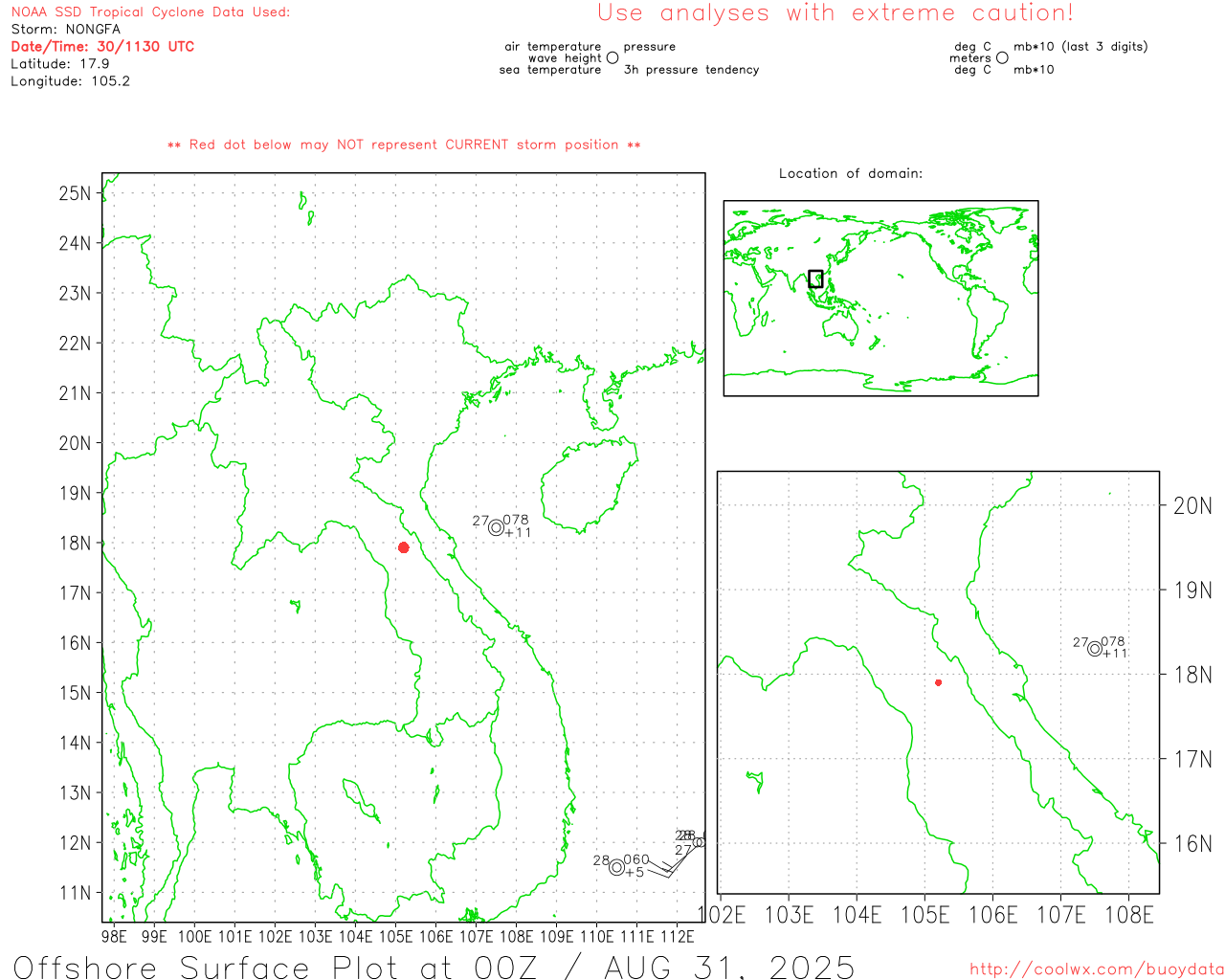The height and width of the screenshot is (980, 1225).
Task: Click the buoy station circle reading 060 near 12N
Action: (x=616, y=868)
